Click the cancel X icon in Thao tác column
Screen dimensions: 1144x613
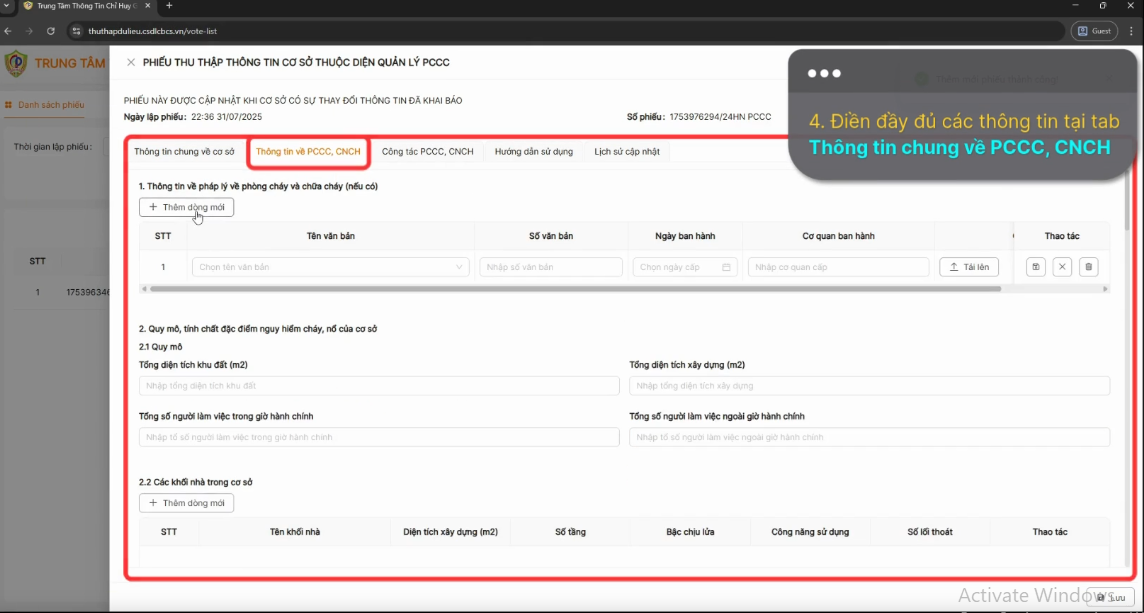(x=1062, y=267)
